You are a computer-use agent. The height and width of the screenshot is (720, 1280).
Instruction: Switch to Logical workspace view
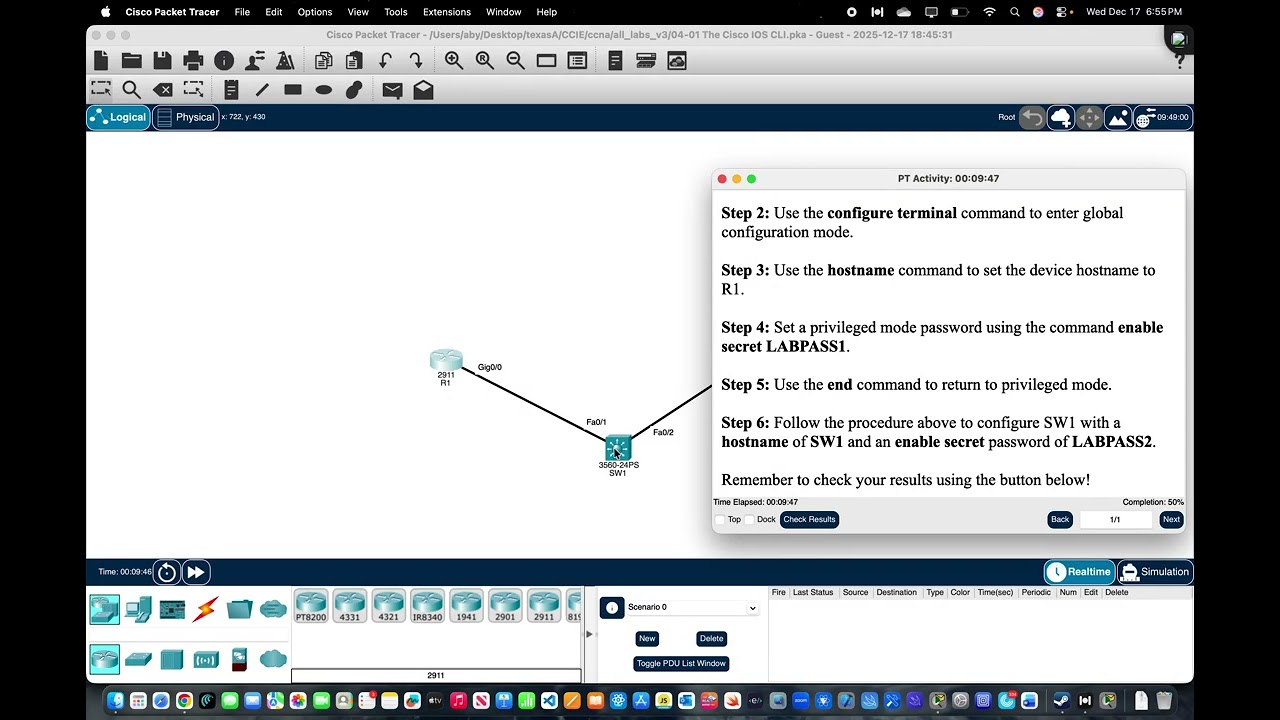(x=118, y=117)
